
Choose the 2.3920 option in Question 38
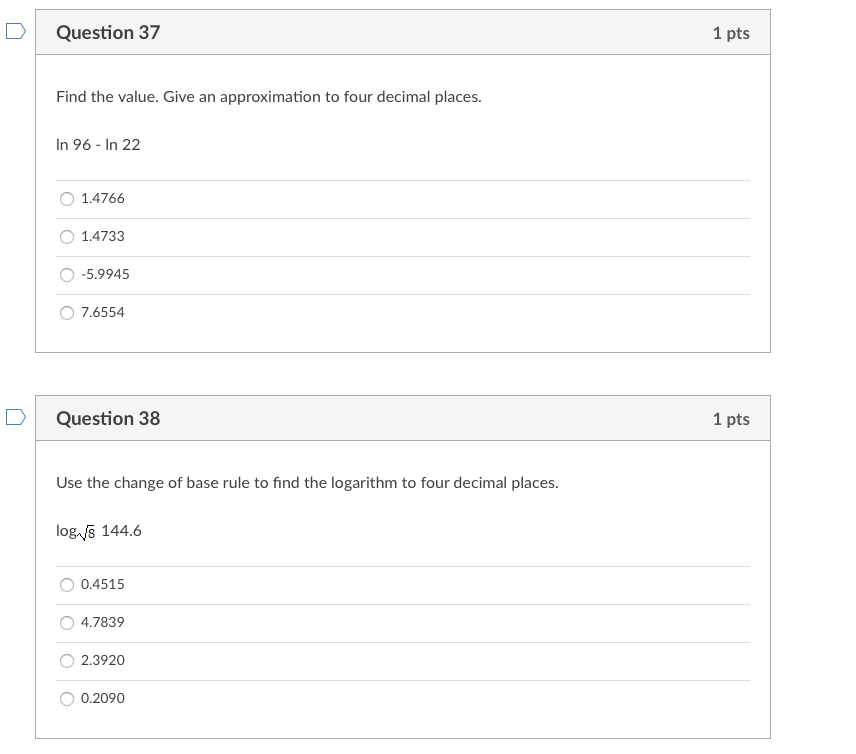(x=66, y=660)
